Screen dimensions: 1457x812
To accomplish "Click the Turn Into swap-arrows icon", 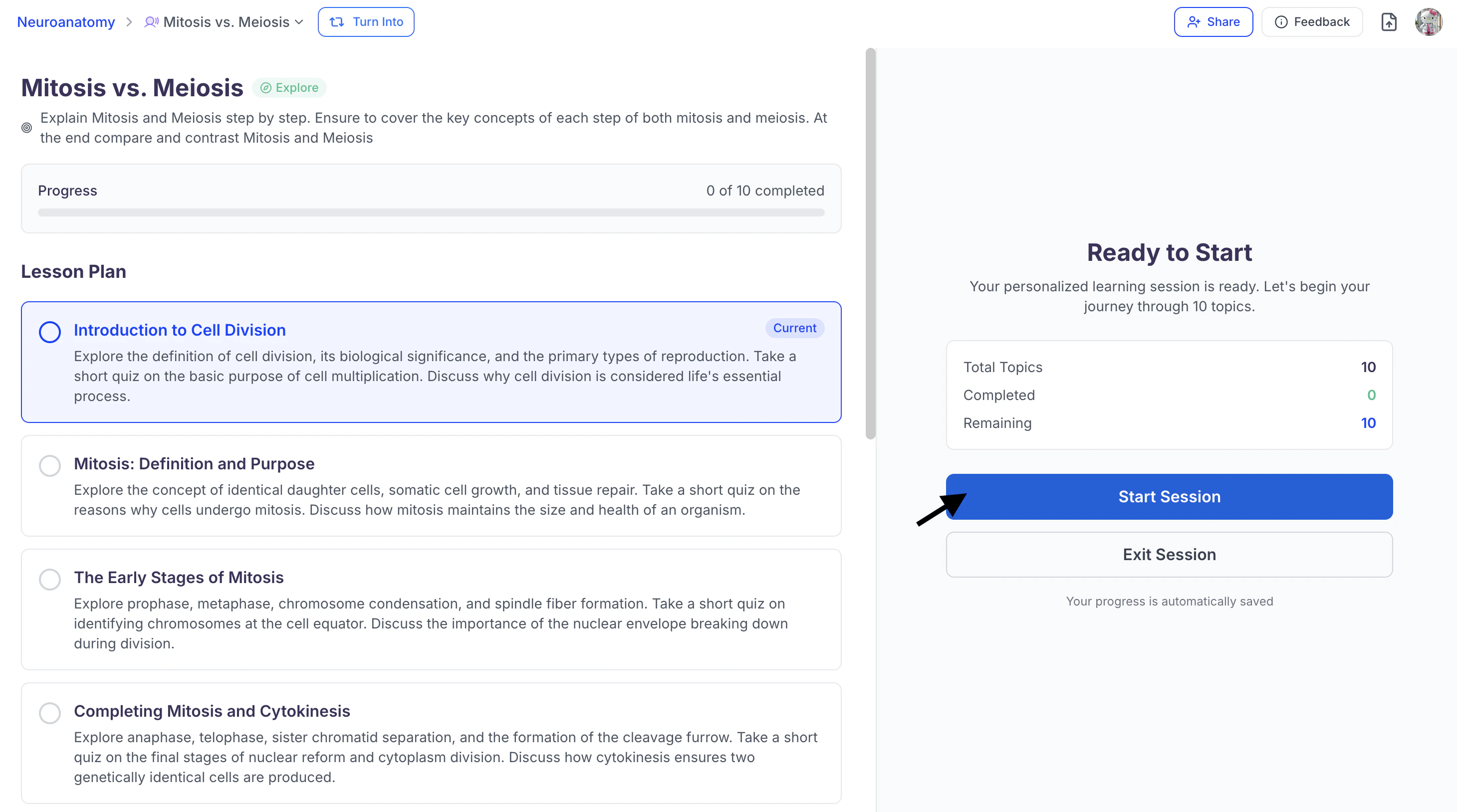I will (x=337, y=22).
